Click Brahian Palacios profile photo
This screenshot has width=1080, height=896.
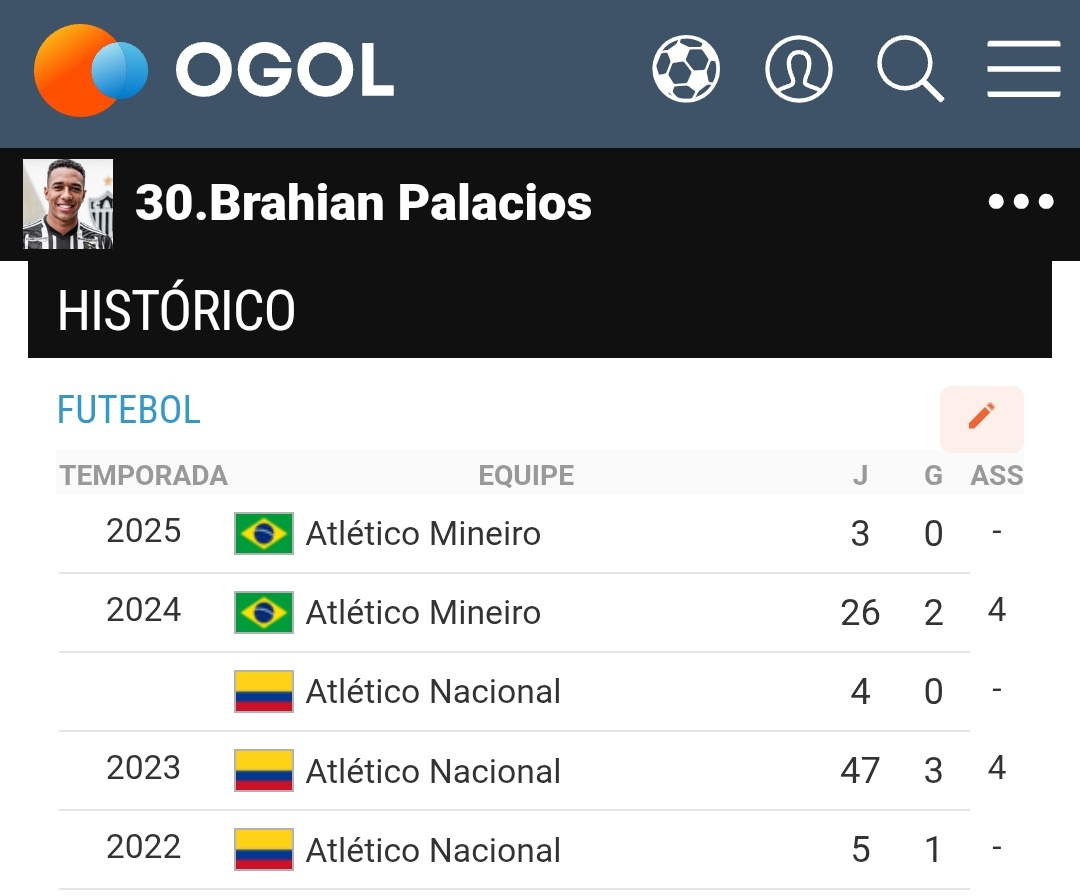[x=68, y=204]
